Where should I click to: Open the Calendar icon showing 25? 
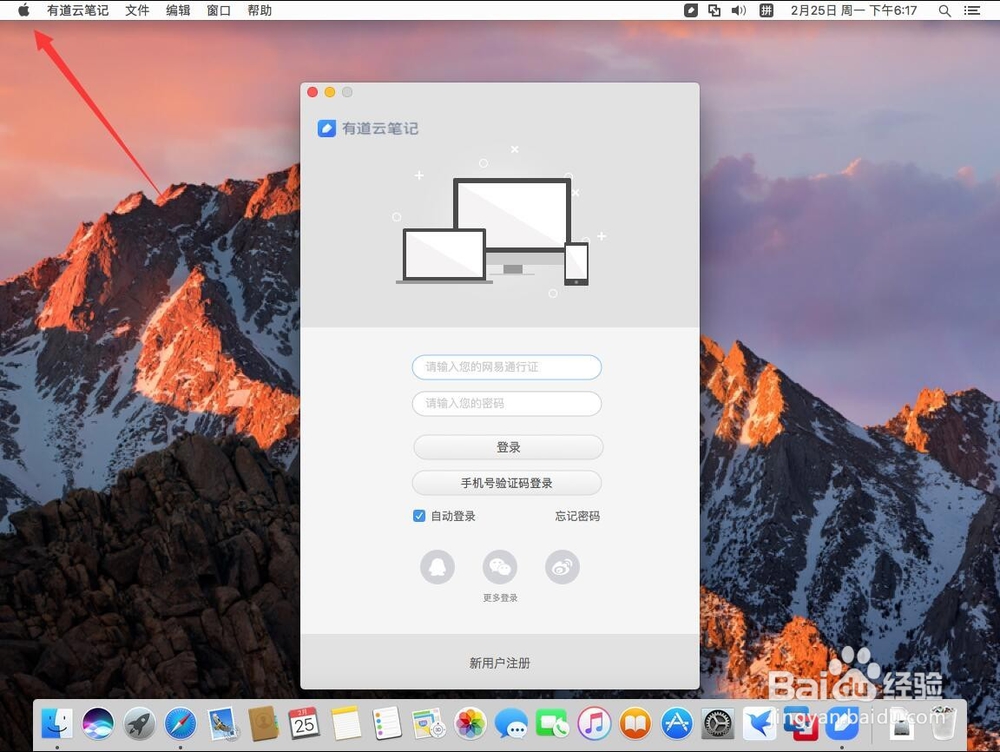[304, 723]
